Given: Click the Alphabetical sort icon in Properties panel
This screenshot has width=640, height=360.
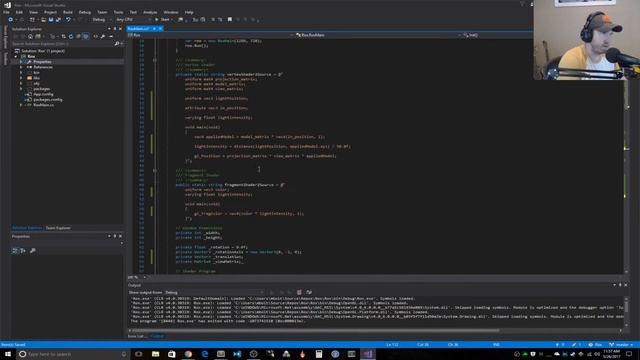Looking at the screenshot, I should tap(23, 251).
